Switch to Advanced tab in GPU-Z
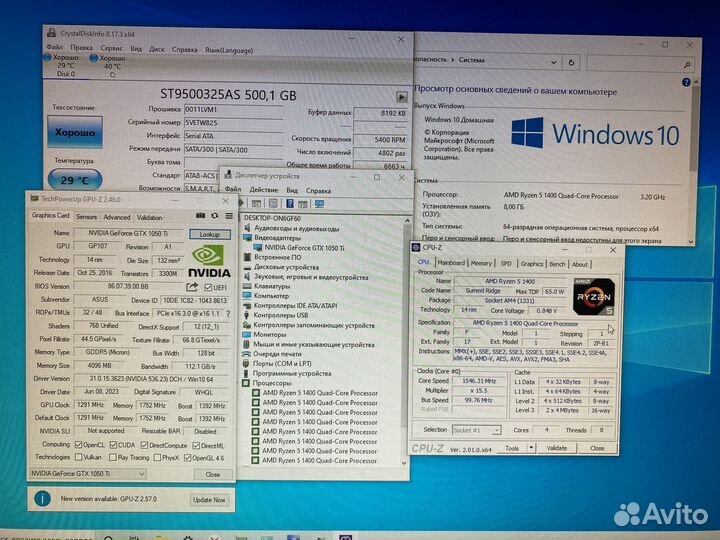The width and height of the screenshot is (720, 540). point(117,217)
